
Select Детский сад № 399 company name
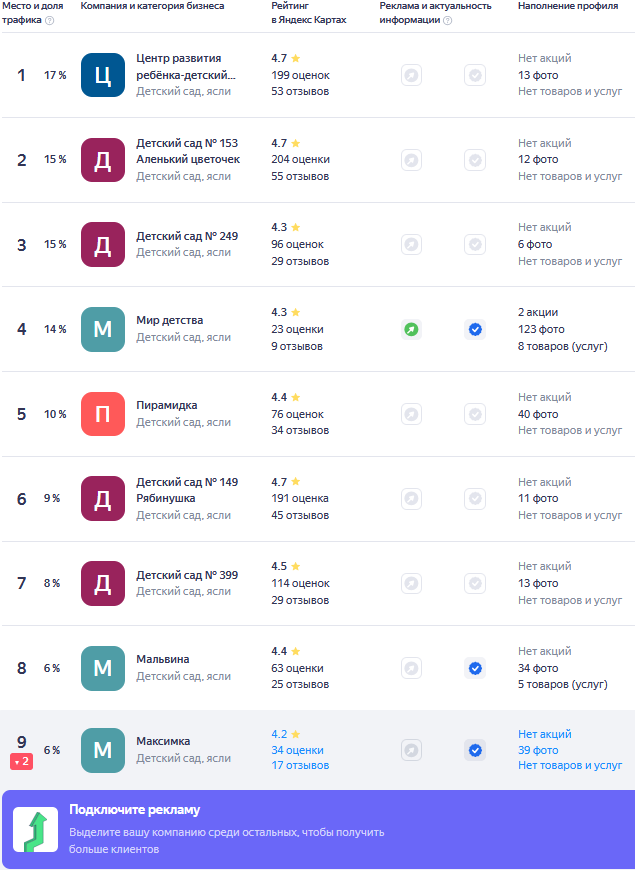187,575
